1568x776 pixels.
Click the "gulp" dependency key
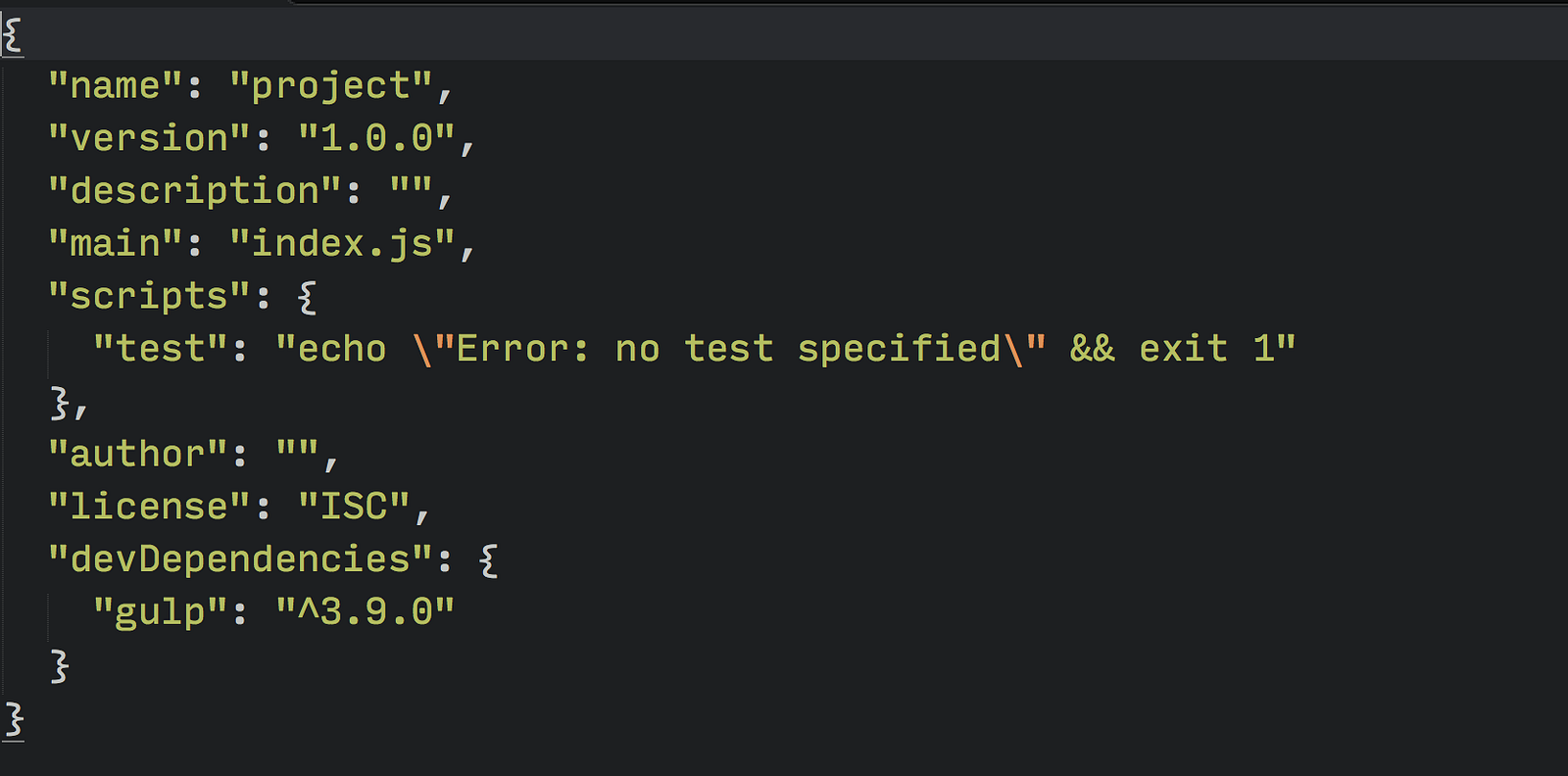(161, 612)
